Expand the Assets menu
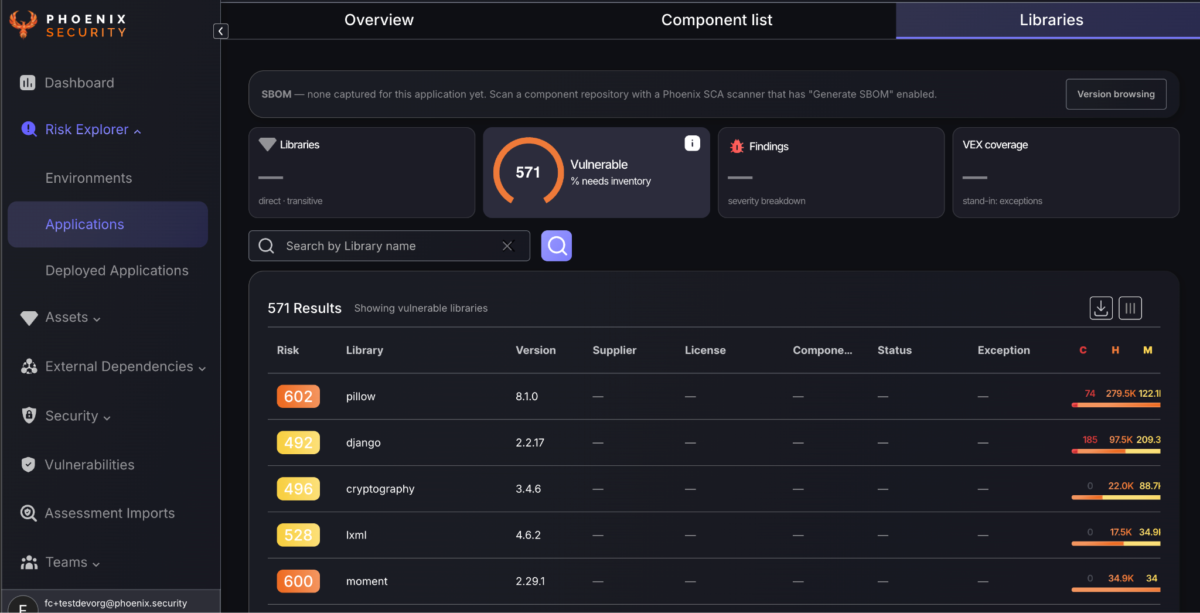The image size is (1200, 613). (x=97, y=318)
